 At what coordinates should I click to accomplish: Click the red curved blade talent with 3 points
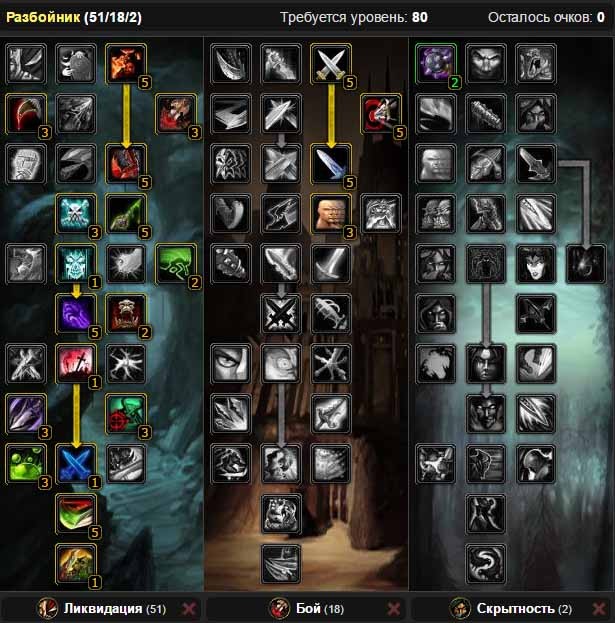26,114
